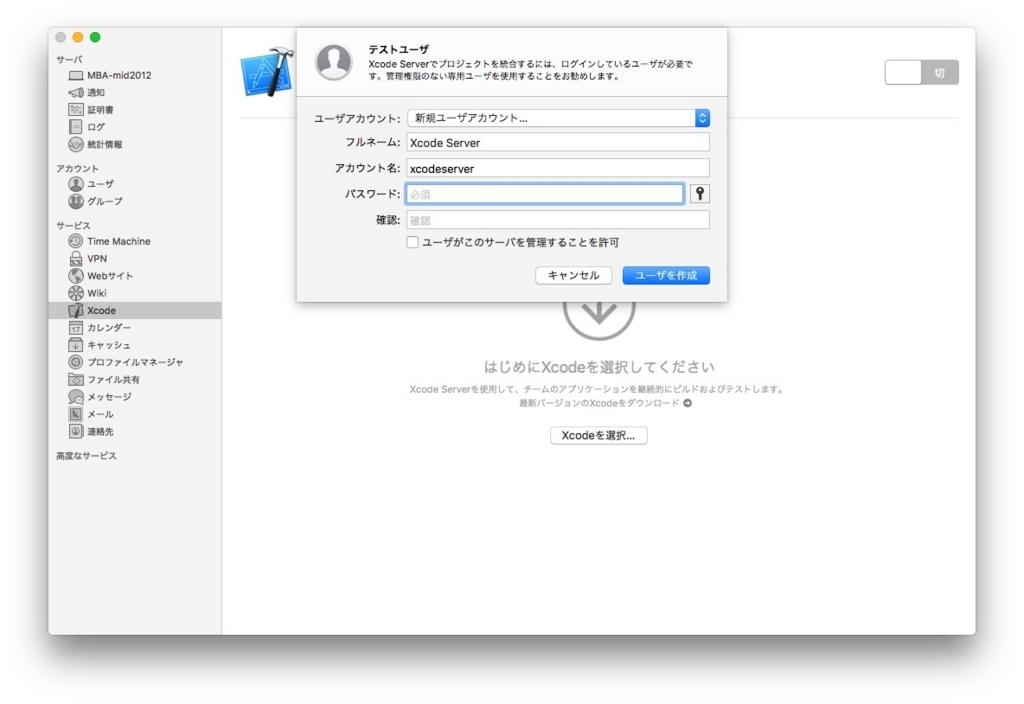
Task: Expand the 高度なサービス section
Action: pyautogui.click(x=86, y=456)
